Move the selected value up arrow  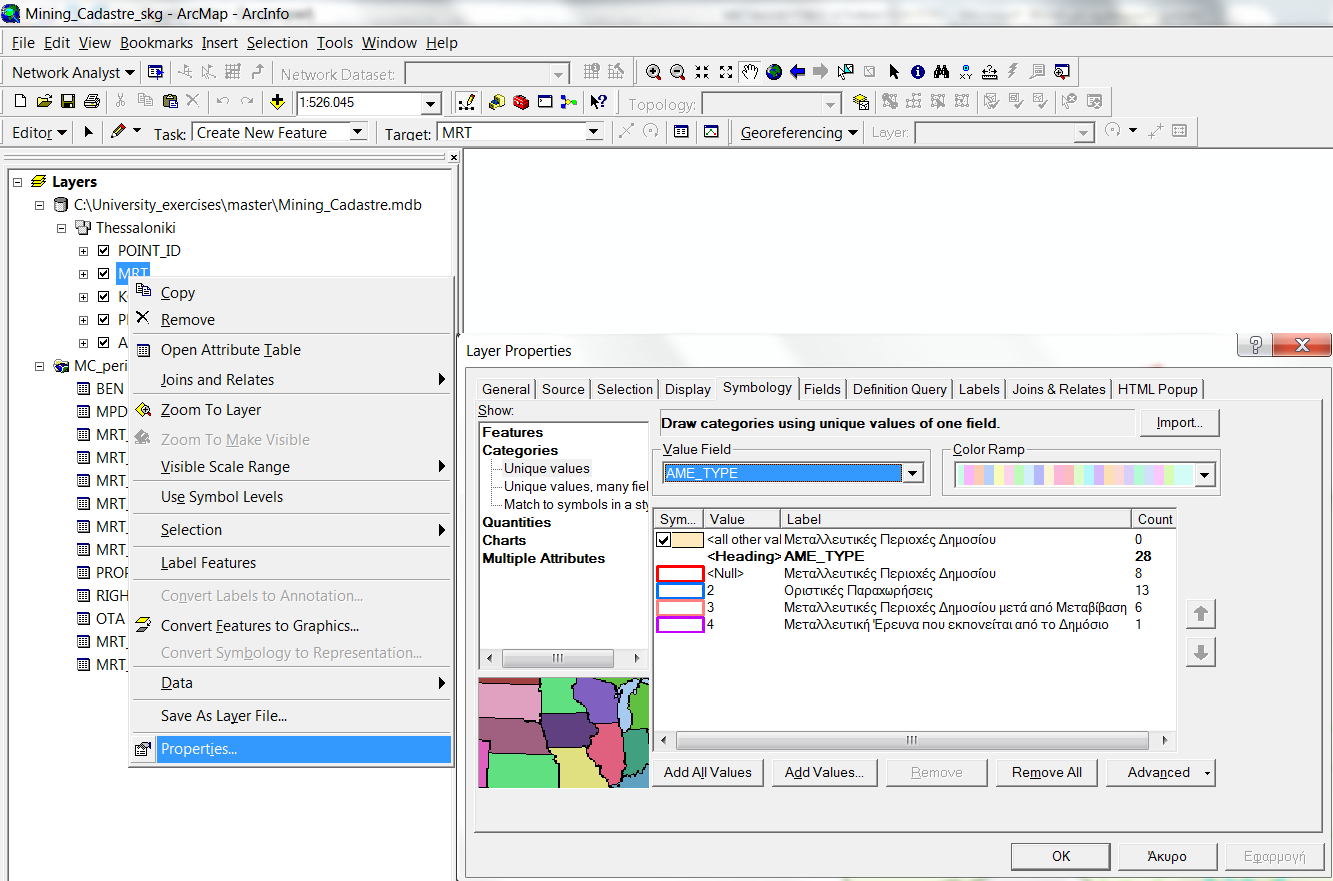1200,613
